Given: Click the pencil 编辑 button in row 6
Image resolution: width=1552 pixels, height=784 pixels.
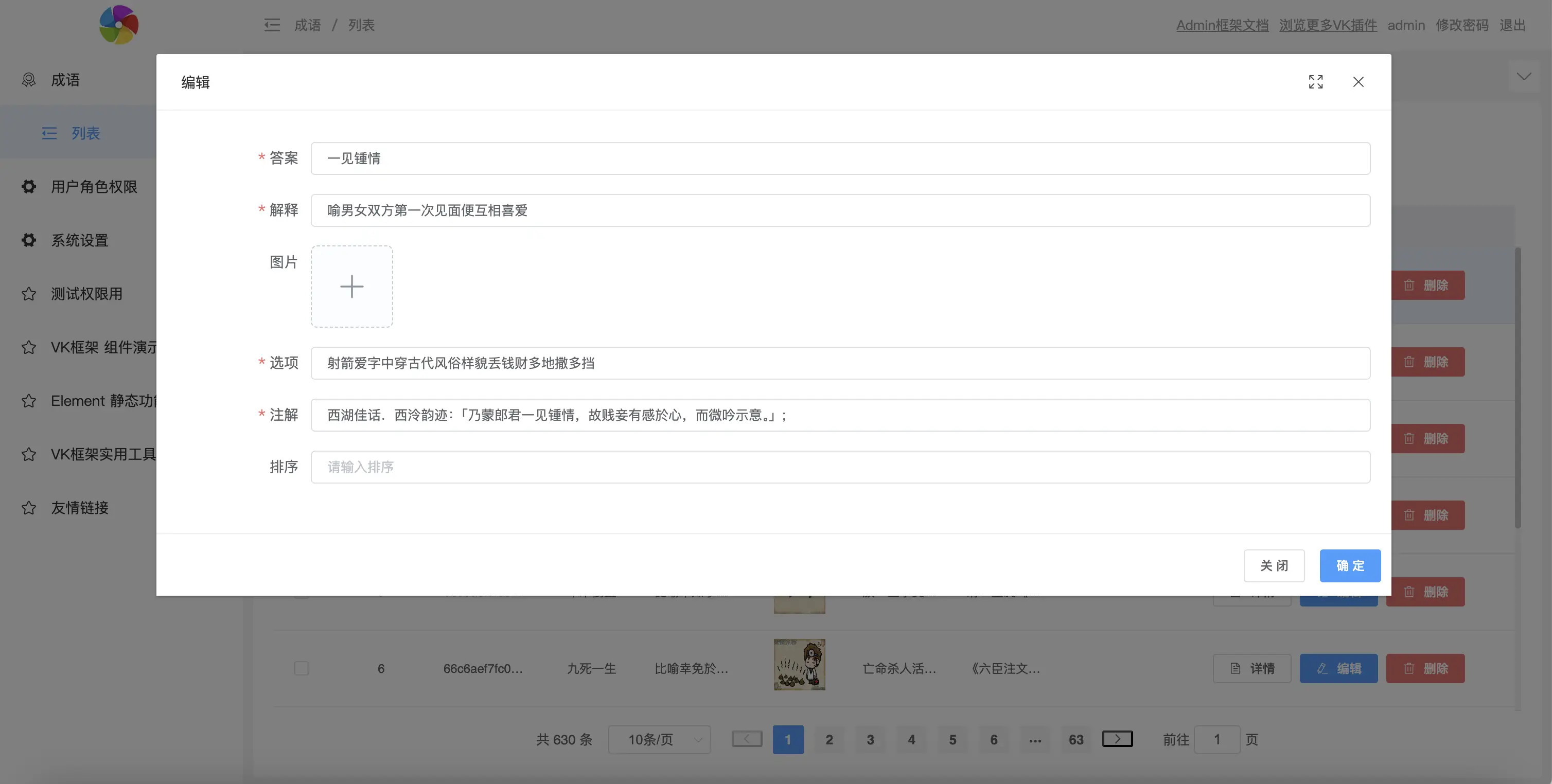Looking at the screenshot, I should [1338, 668].
